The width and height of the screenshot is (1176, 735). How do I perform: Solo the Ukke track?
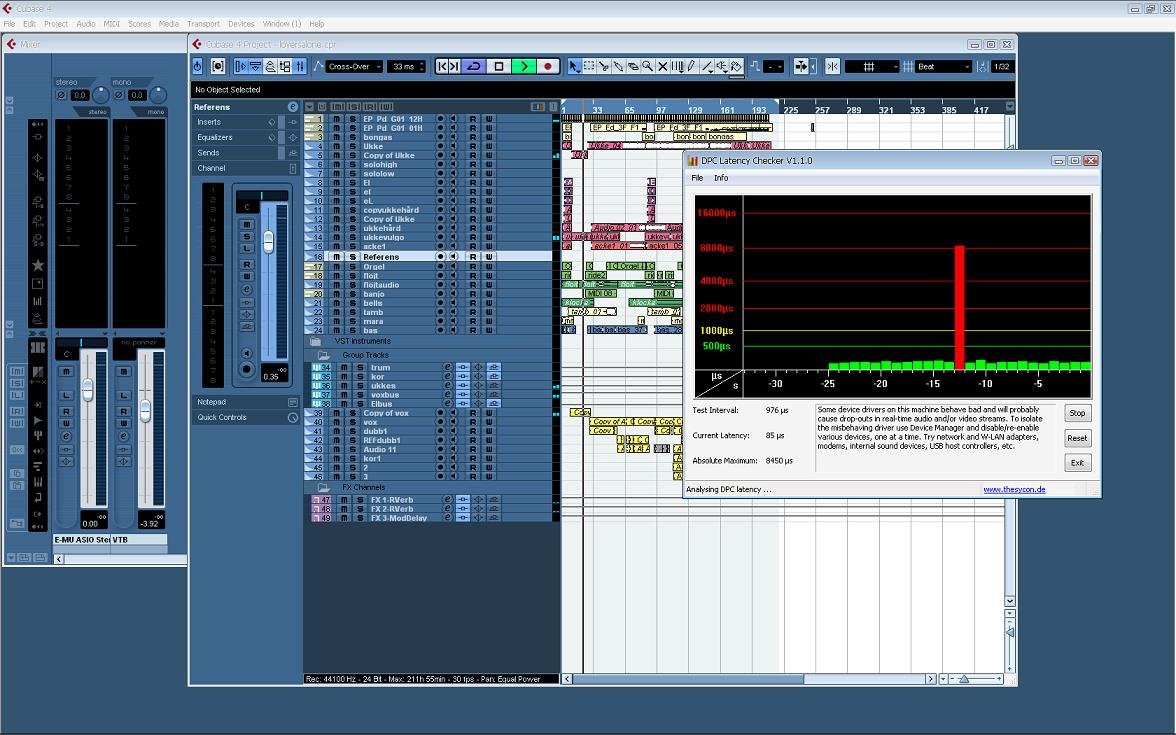click(352, 146)
